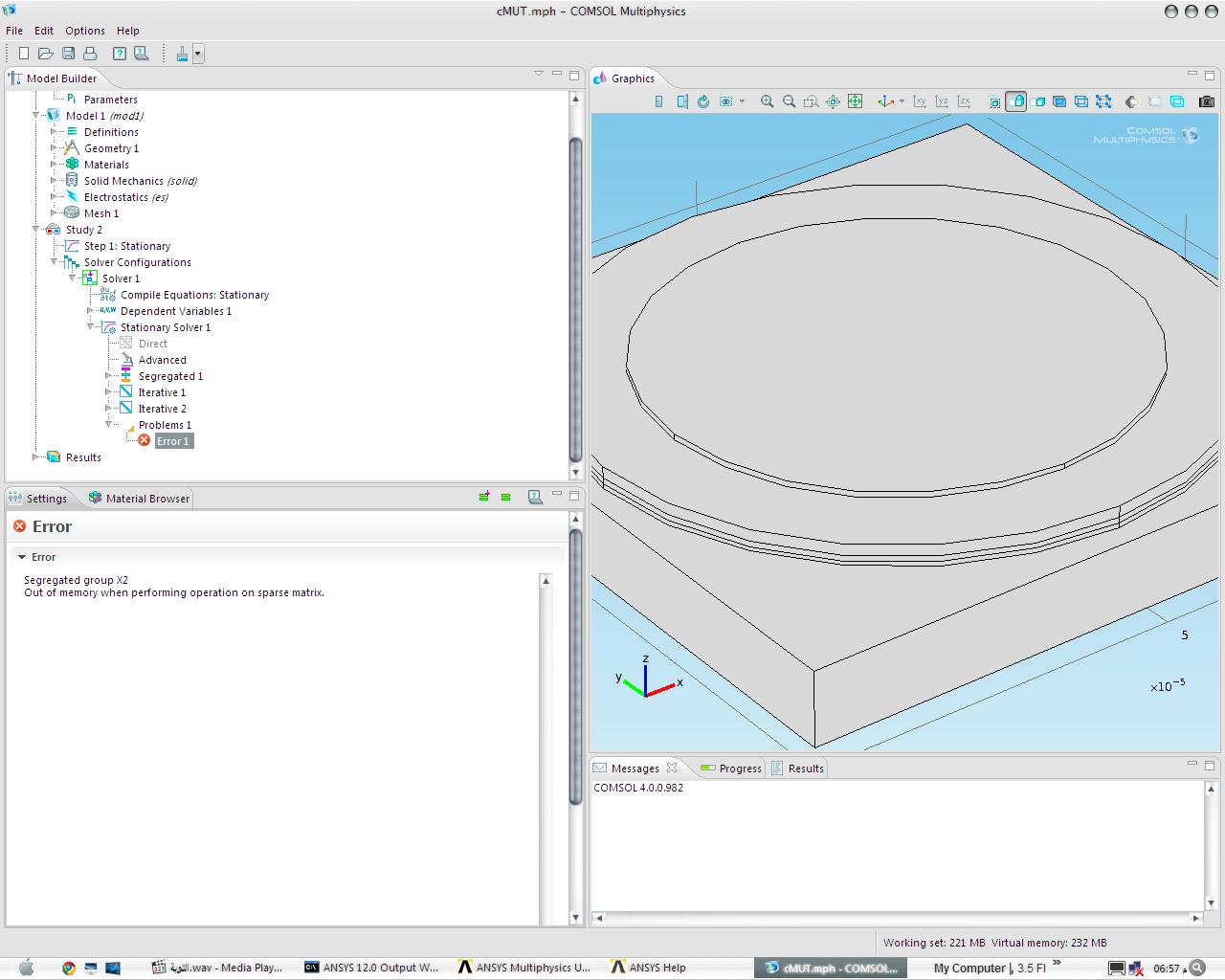
Task: Open the File menu
Action: tap(14, 31)
